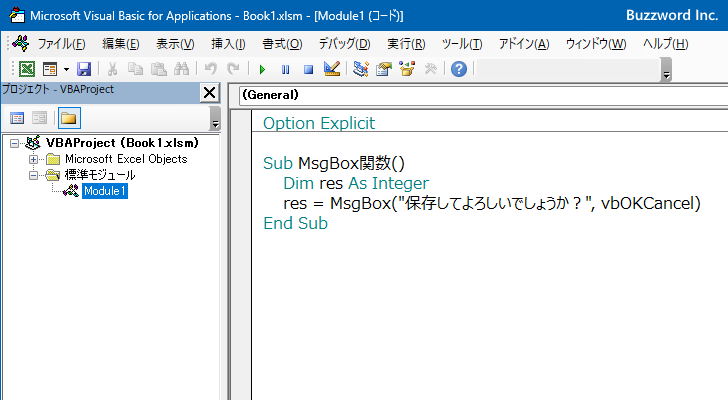This screenshot has height=400, width=728.
Task: Click the Option Explicit code line
Action: pos(319,123)
